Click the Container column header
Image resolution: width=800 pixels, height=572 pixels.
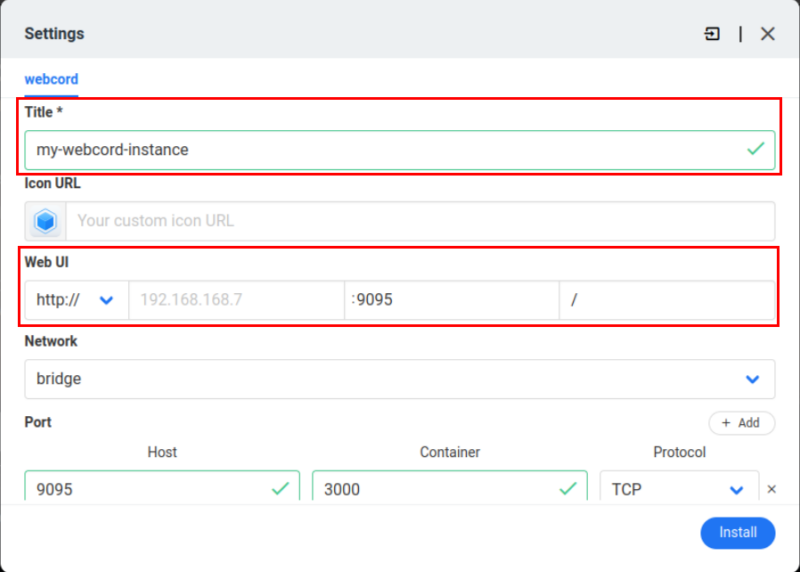[449, 452]
